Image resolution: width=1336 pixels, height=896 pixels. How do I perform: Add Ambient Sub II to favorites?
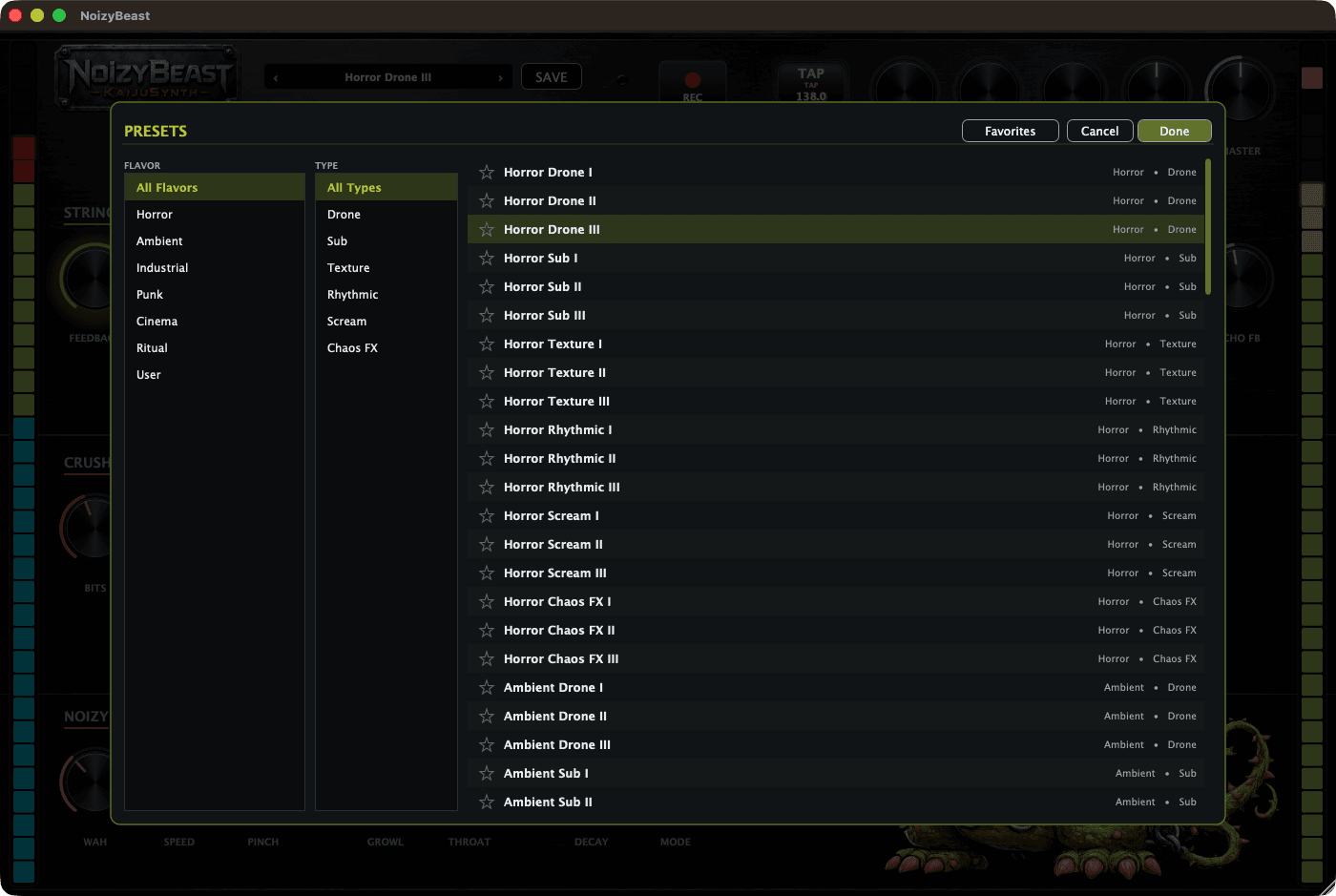pyautogui.click(x=487, y=802)
